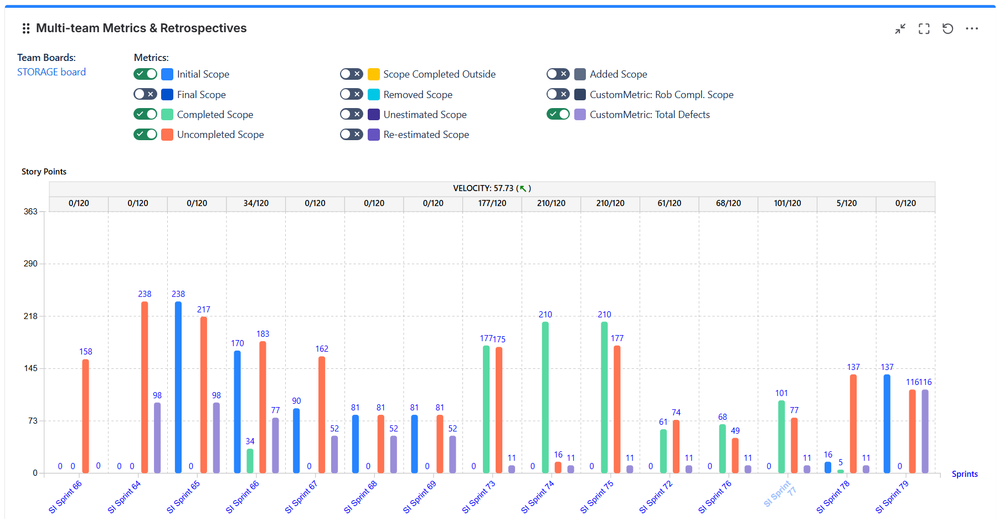
Task: Click the orange 183 uncompleted bar
Action: [262, 408]
